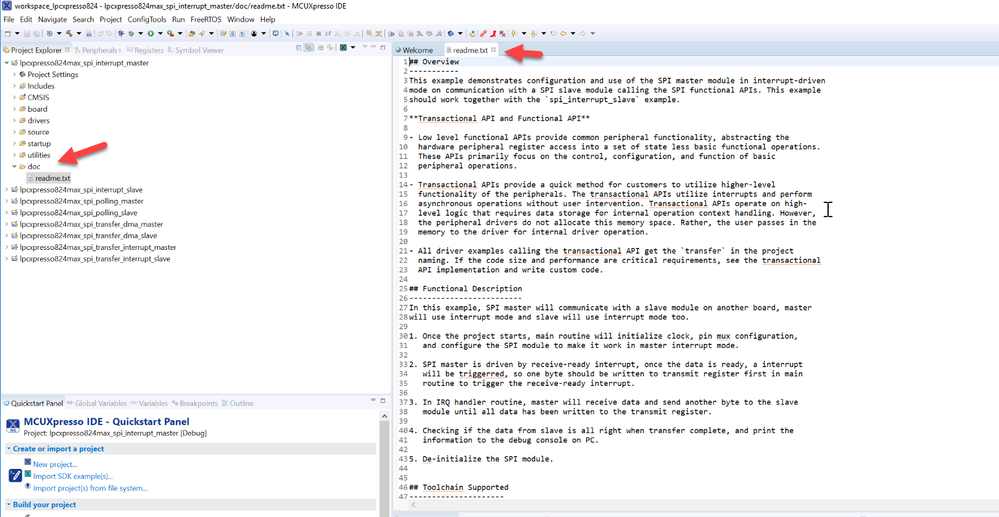Click Import project(s) from file system... link
The height and width of the screenshot is (517, 999).
click(90, 488)
